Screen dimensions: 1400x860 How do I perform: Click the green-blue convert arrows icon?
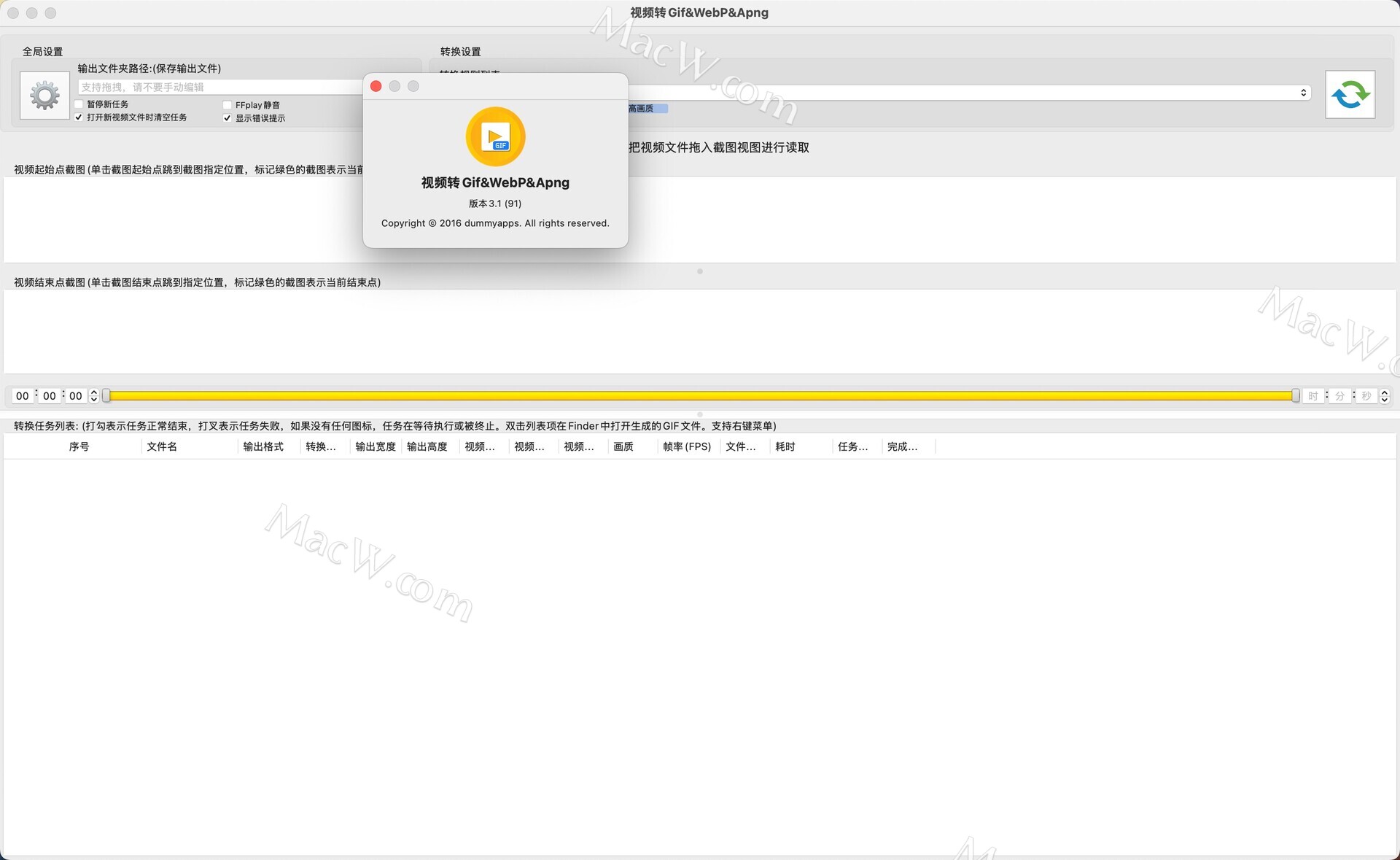1350,95
